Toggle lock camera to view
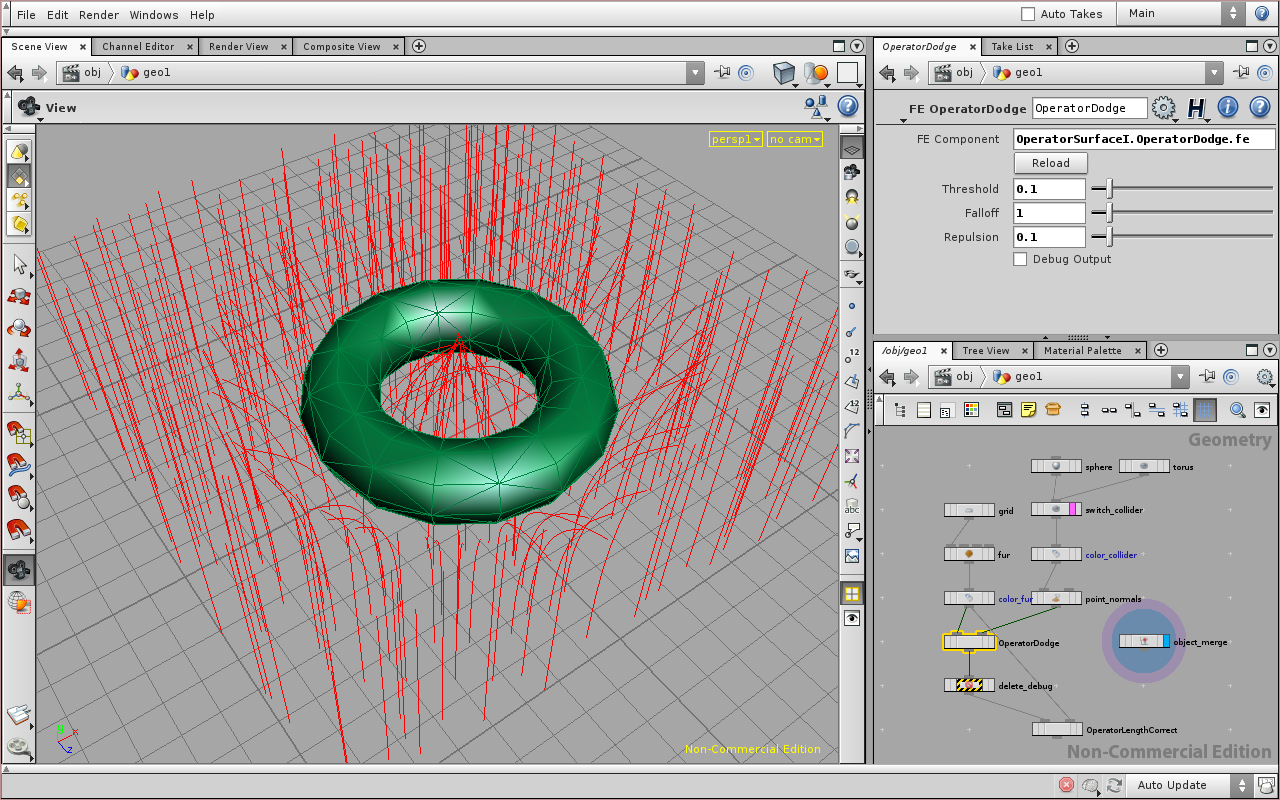 852,172
